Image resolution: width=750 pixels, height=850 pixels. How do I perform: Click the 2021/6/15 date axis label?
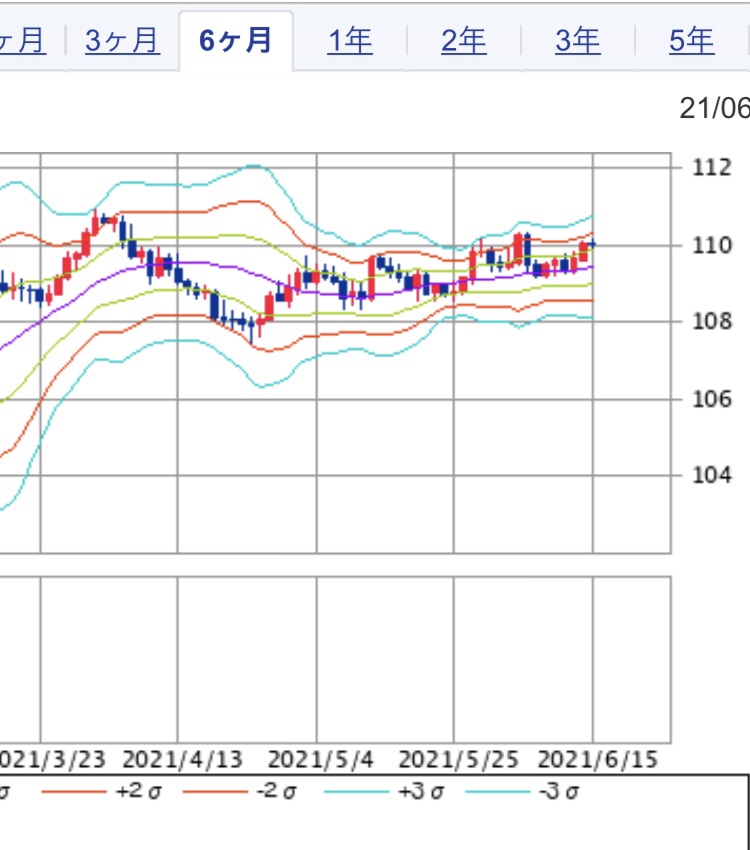[x=597, y=759]
